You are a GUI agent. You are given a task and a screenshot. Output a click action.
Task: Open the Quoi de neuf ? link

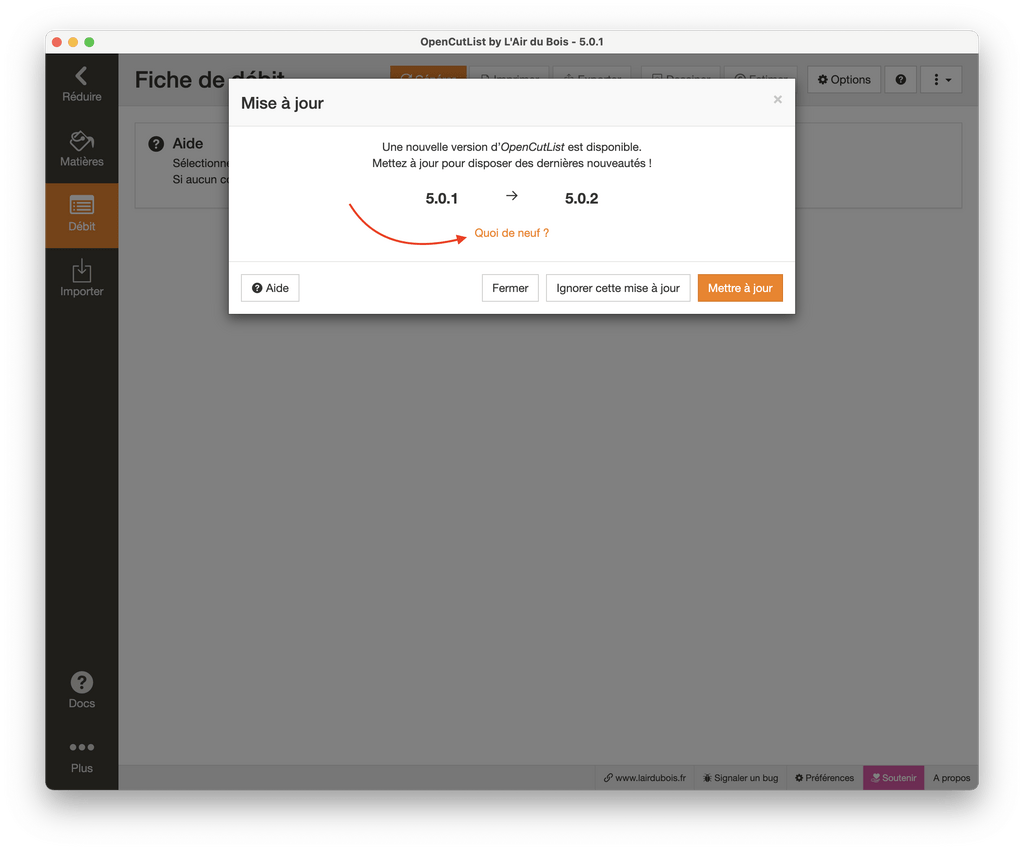[511, 233]
